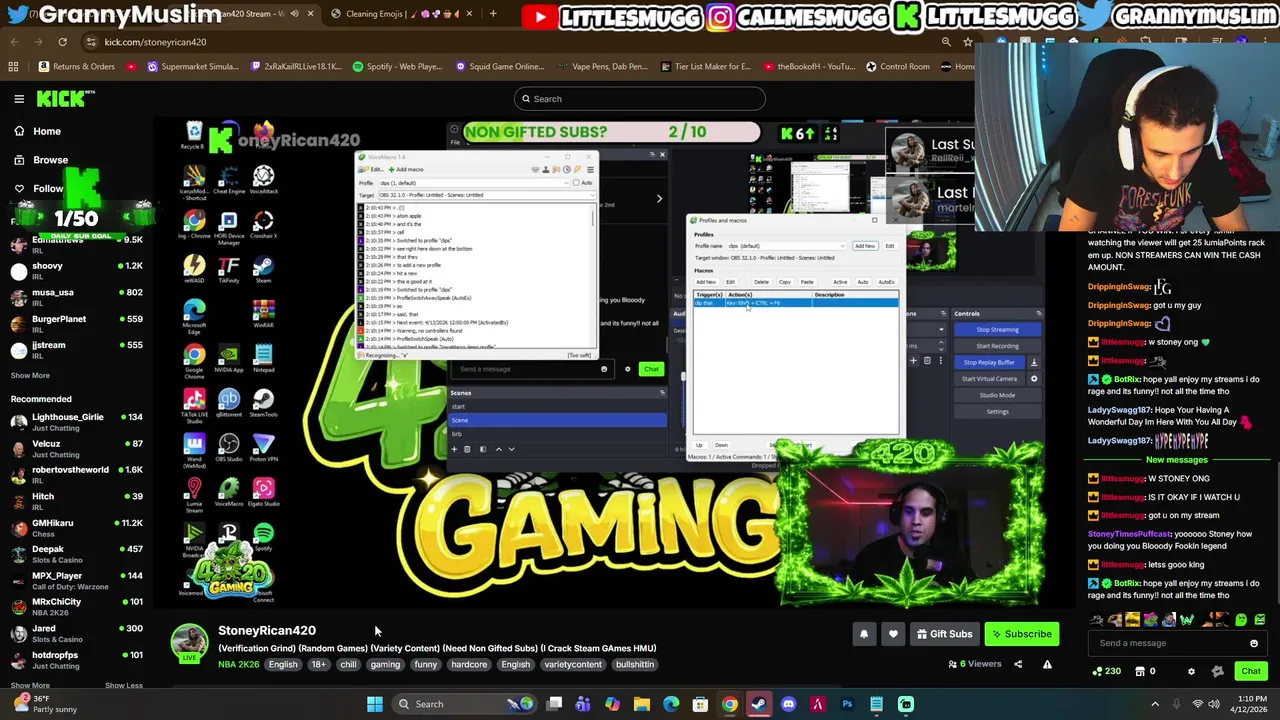
Task: Click the green Chat send button
Action: [x=1251, y=671]
